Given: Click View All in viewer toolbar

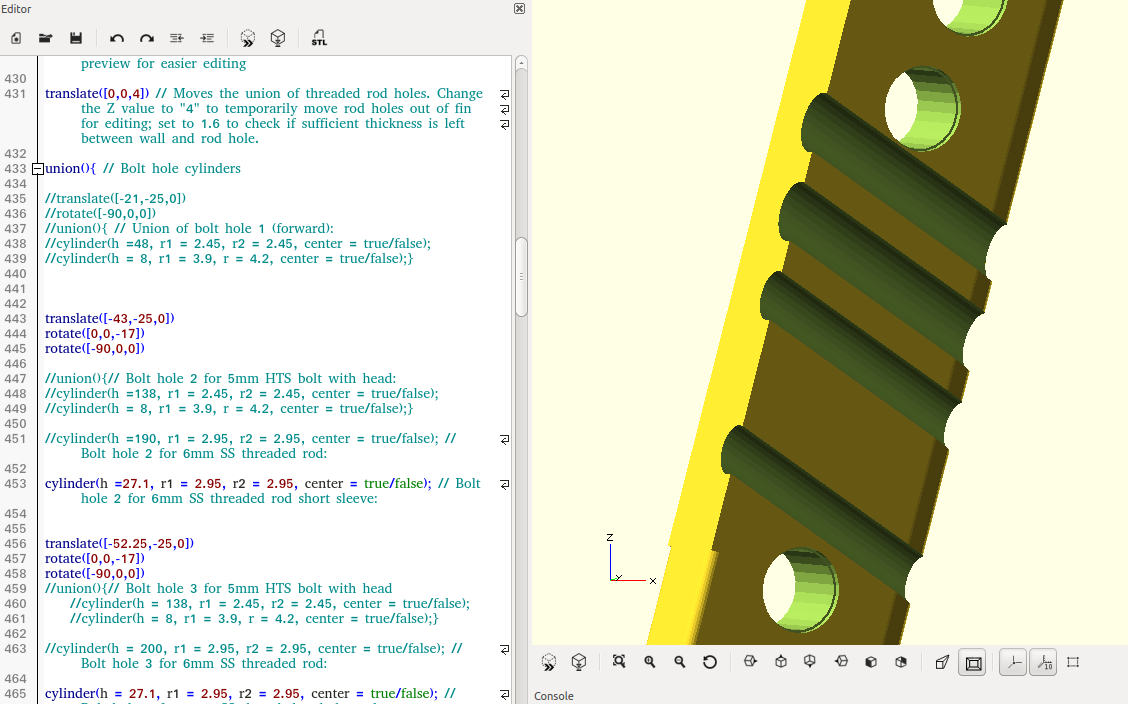Looking at the screenshot, I should point(619,662).
